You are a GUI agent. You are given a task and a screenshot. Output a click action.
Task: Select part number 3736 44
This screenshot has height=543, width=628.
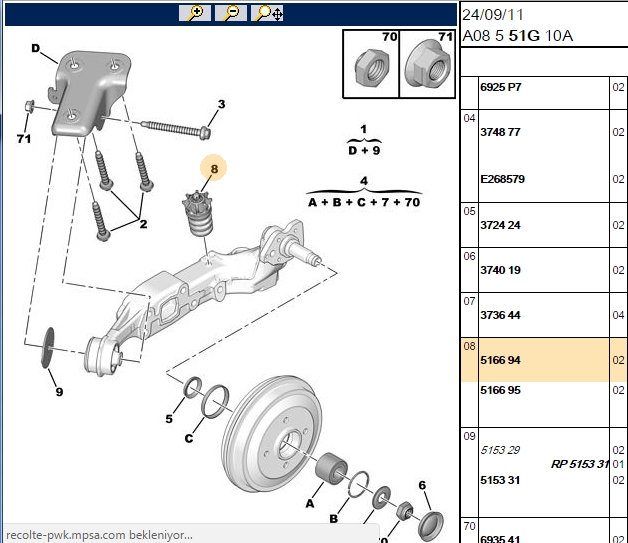[500, 315]
